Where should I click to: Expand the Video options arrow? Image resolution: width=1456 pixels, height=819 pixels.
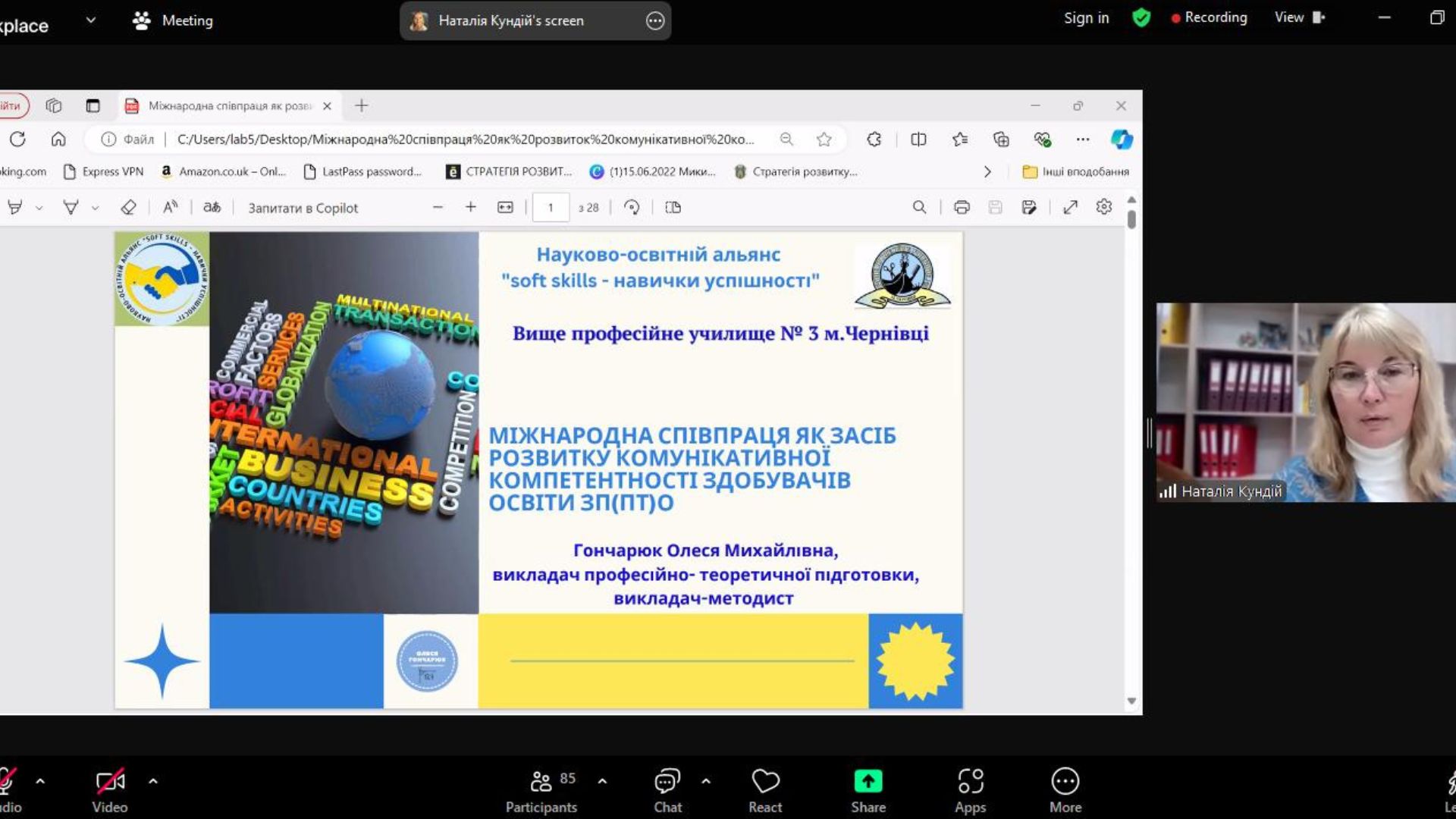coord(153,780)
